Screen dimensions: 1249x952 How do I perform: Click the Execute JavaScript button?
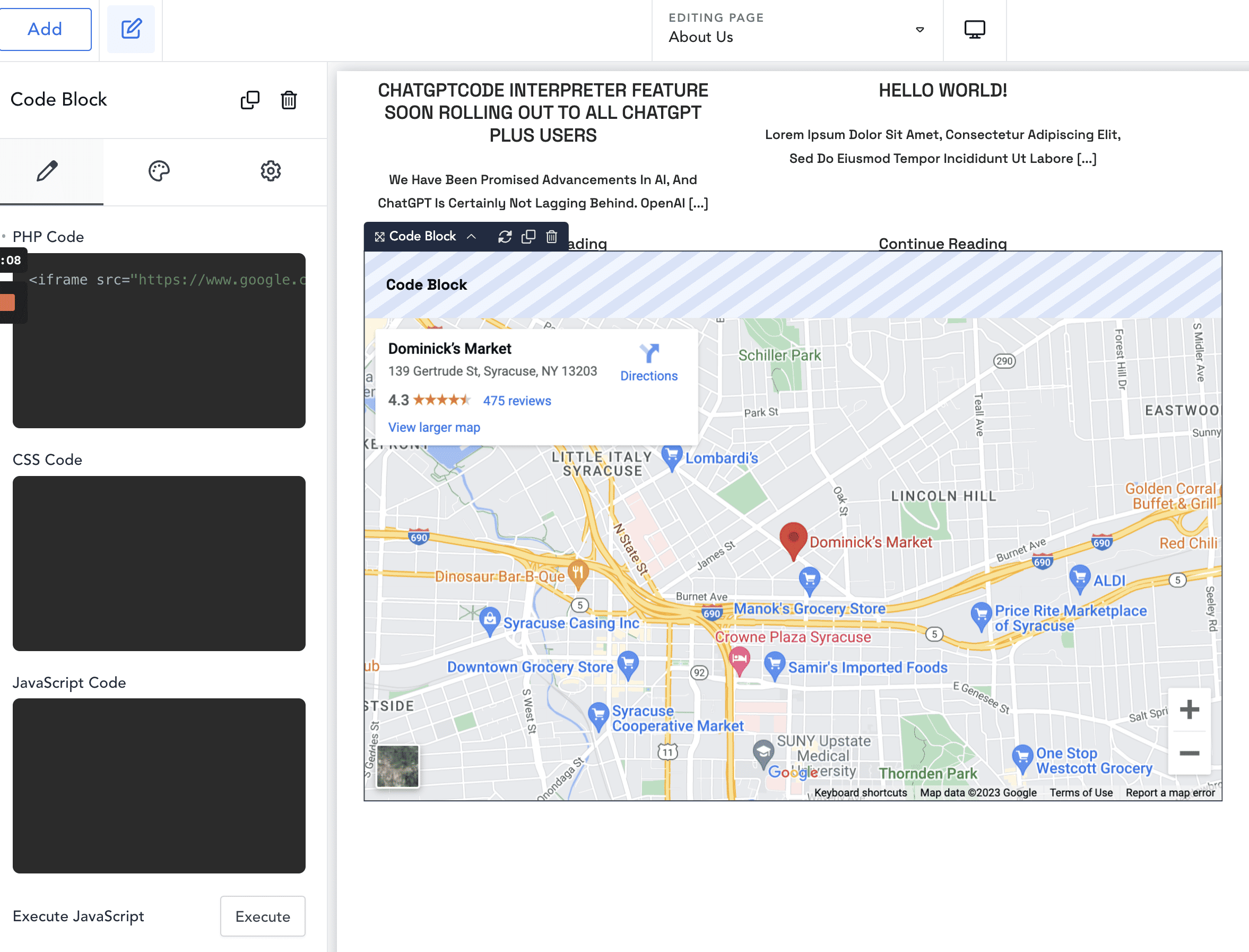(263, 916)
